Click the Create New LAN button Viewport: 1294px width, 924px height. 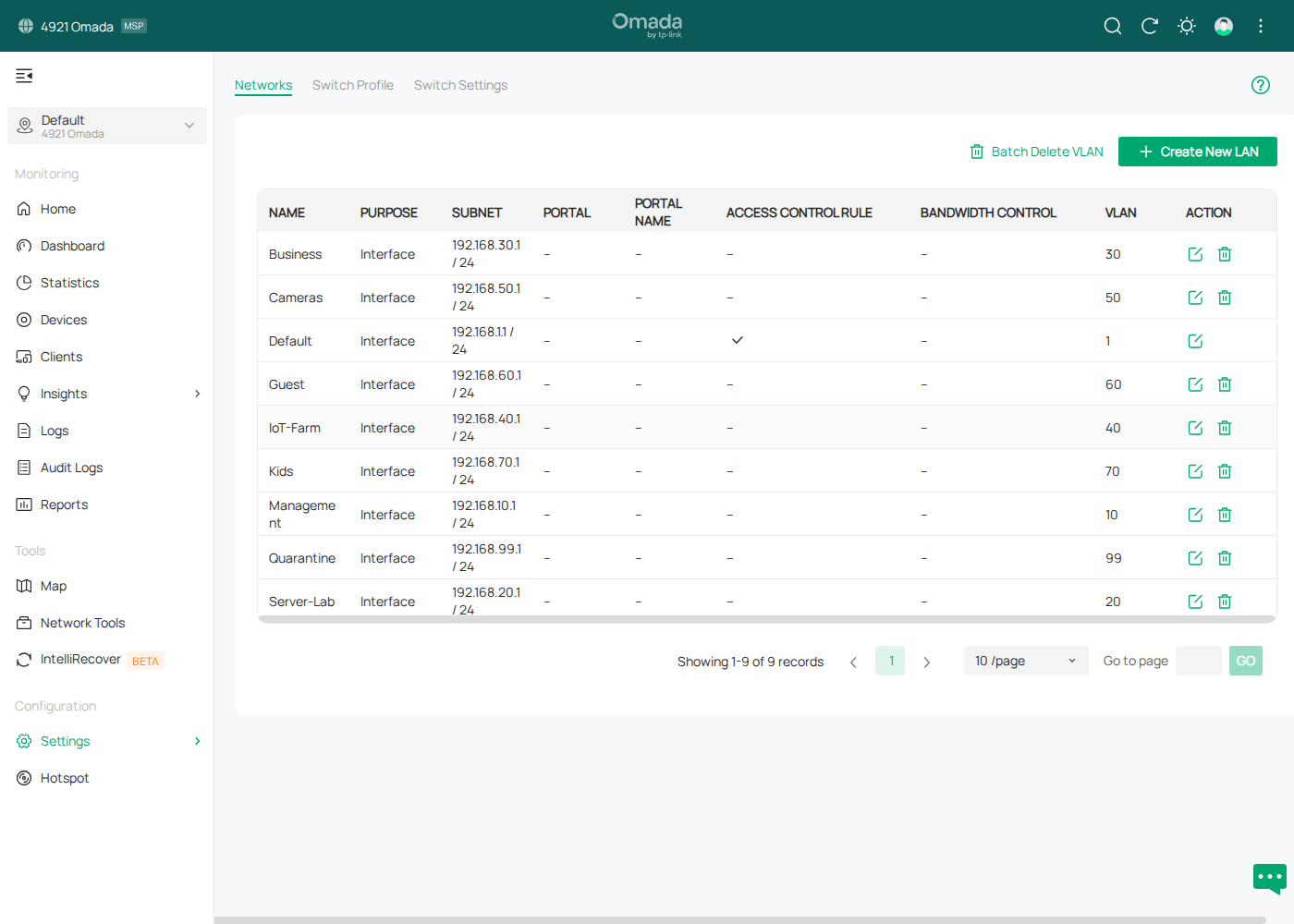point(1197,152)
